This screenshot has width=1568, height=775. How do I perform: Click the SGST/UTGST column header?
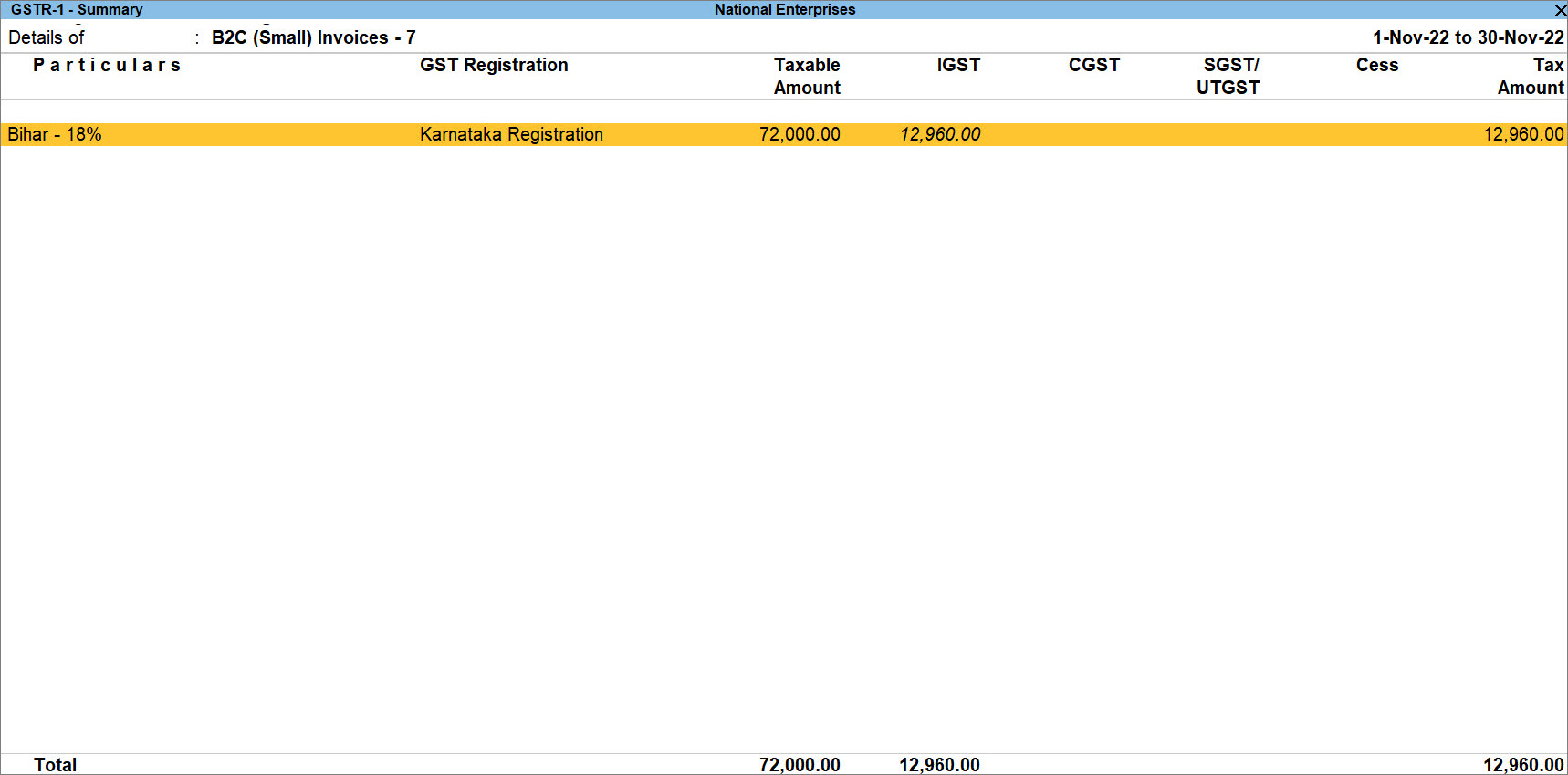click(x=1228, y=77)
